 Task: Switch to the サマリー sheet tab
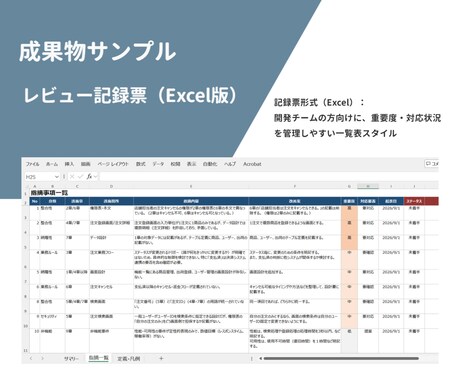(71, 359)
